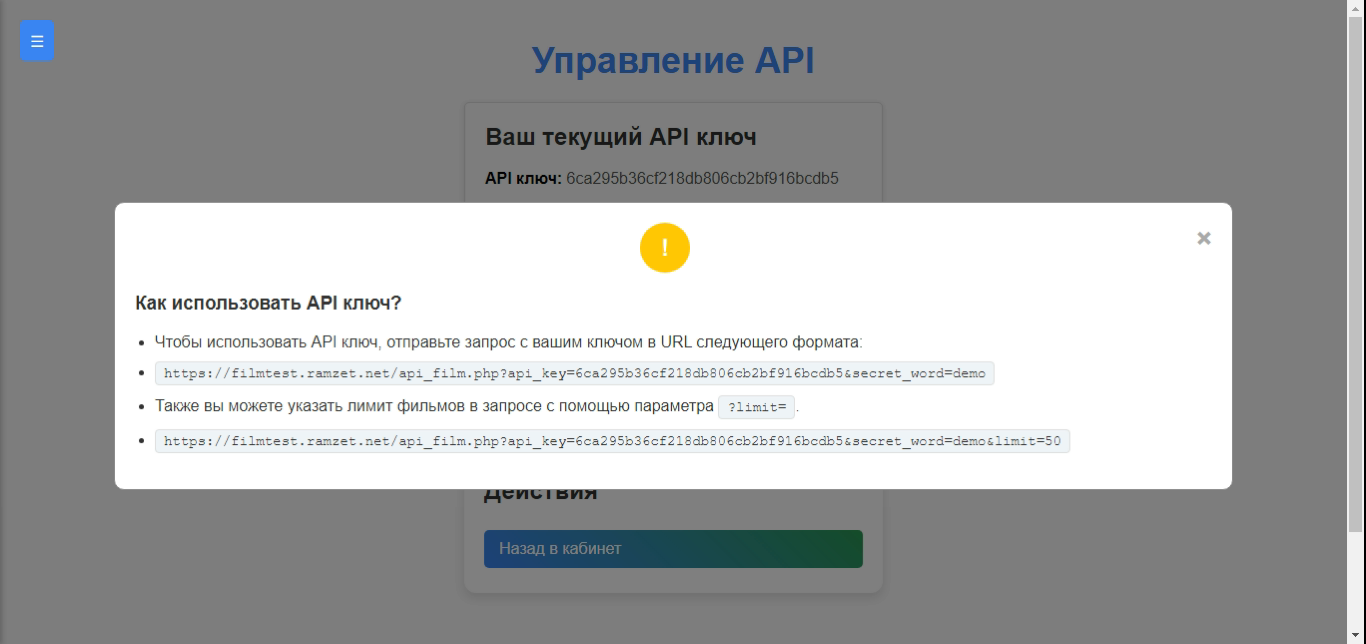Click the vertical scrollbar thumb
This screenshot has width=1366, height=644.
[1357, 270]
